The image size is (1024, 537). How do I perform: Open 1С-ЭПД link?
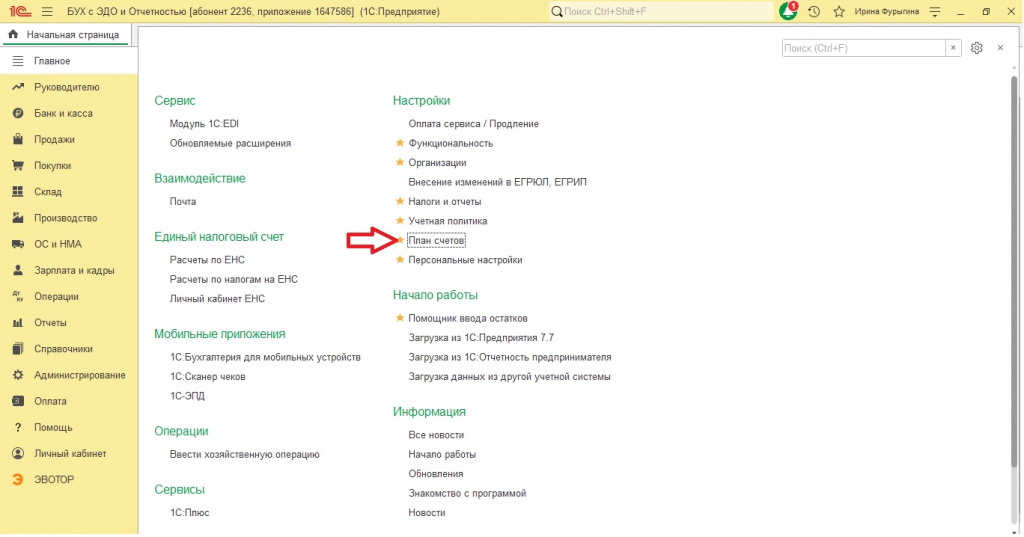click(187, 396)
